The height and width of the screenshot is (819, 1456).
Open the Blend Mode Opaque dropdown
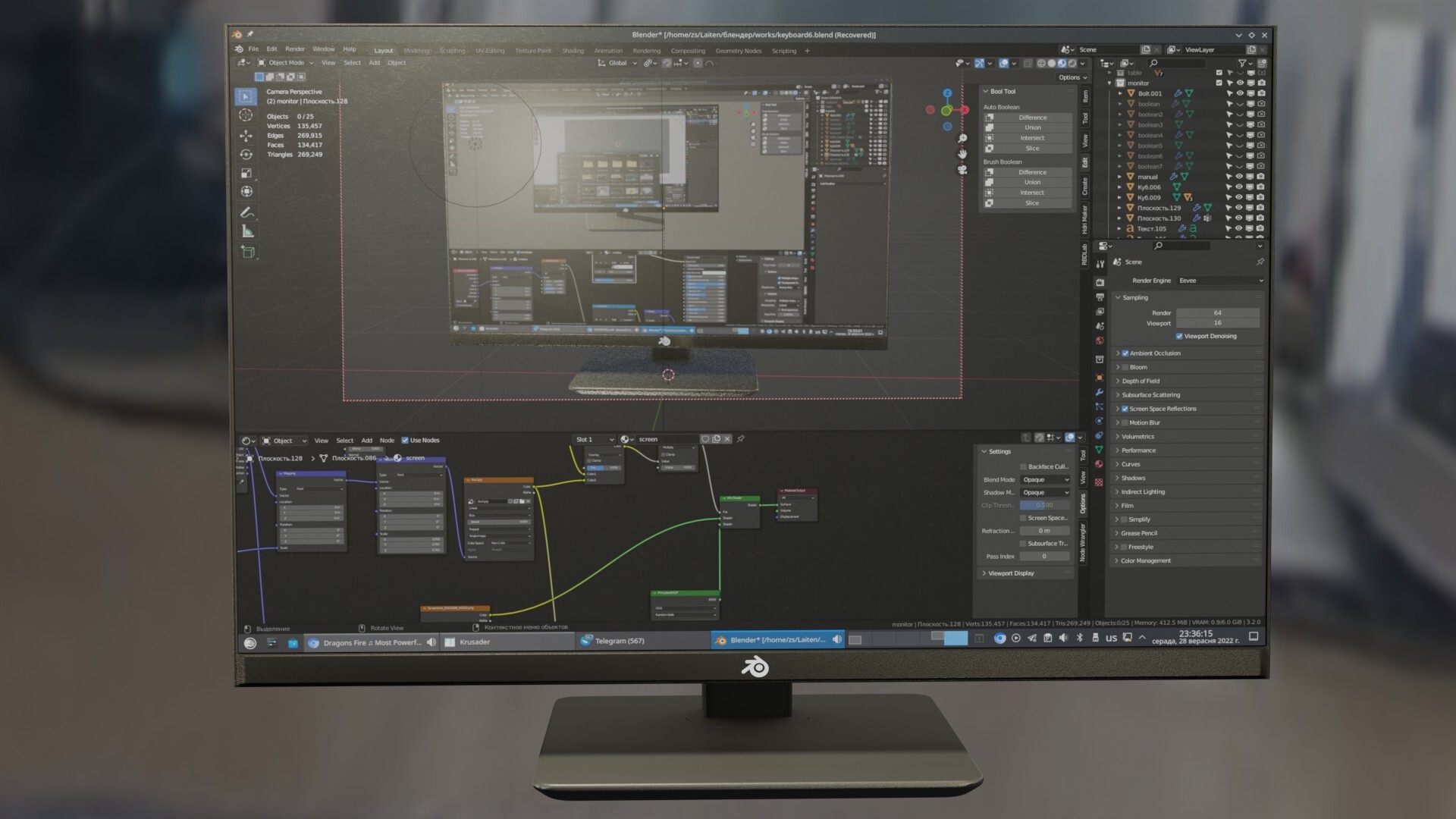[x=1045, y=479]
